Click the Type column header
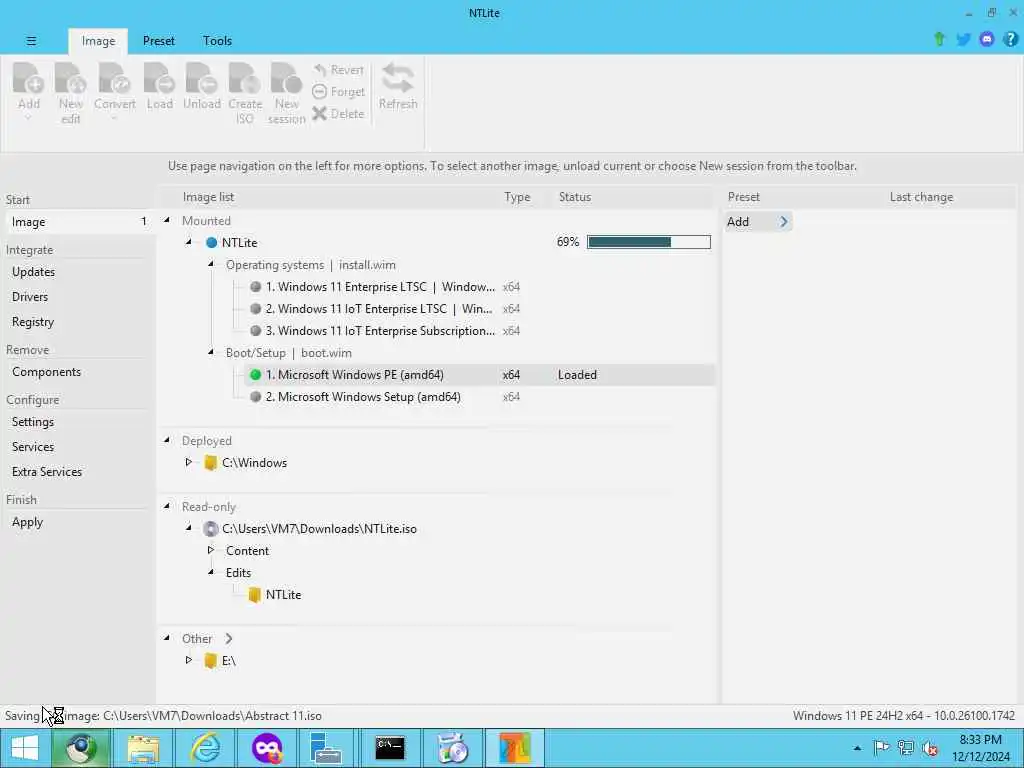 click(517, 197)
